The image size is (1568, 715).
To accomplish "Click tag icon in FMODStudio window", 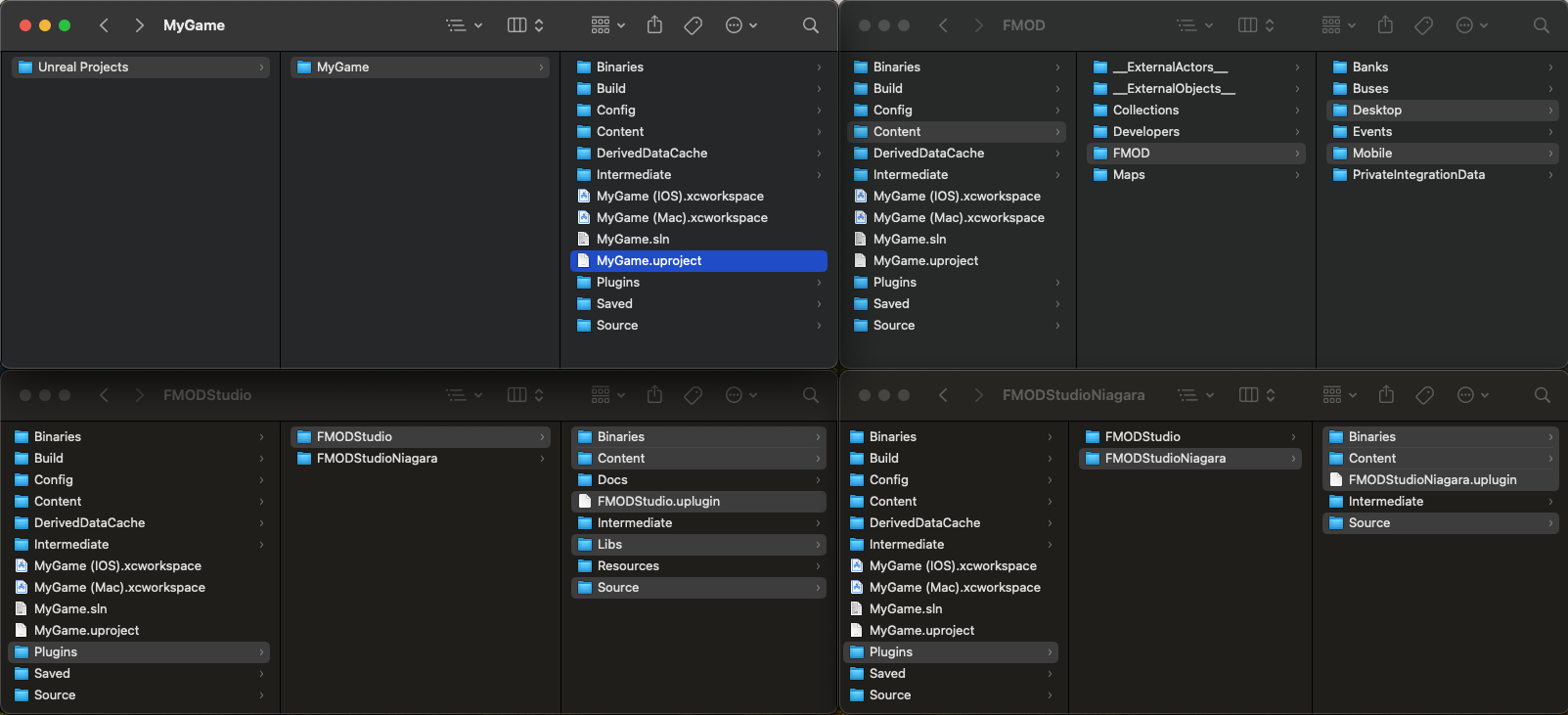I will (x=694, y=395).
